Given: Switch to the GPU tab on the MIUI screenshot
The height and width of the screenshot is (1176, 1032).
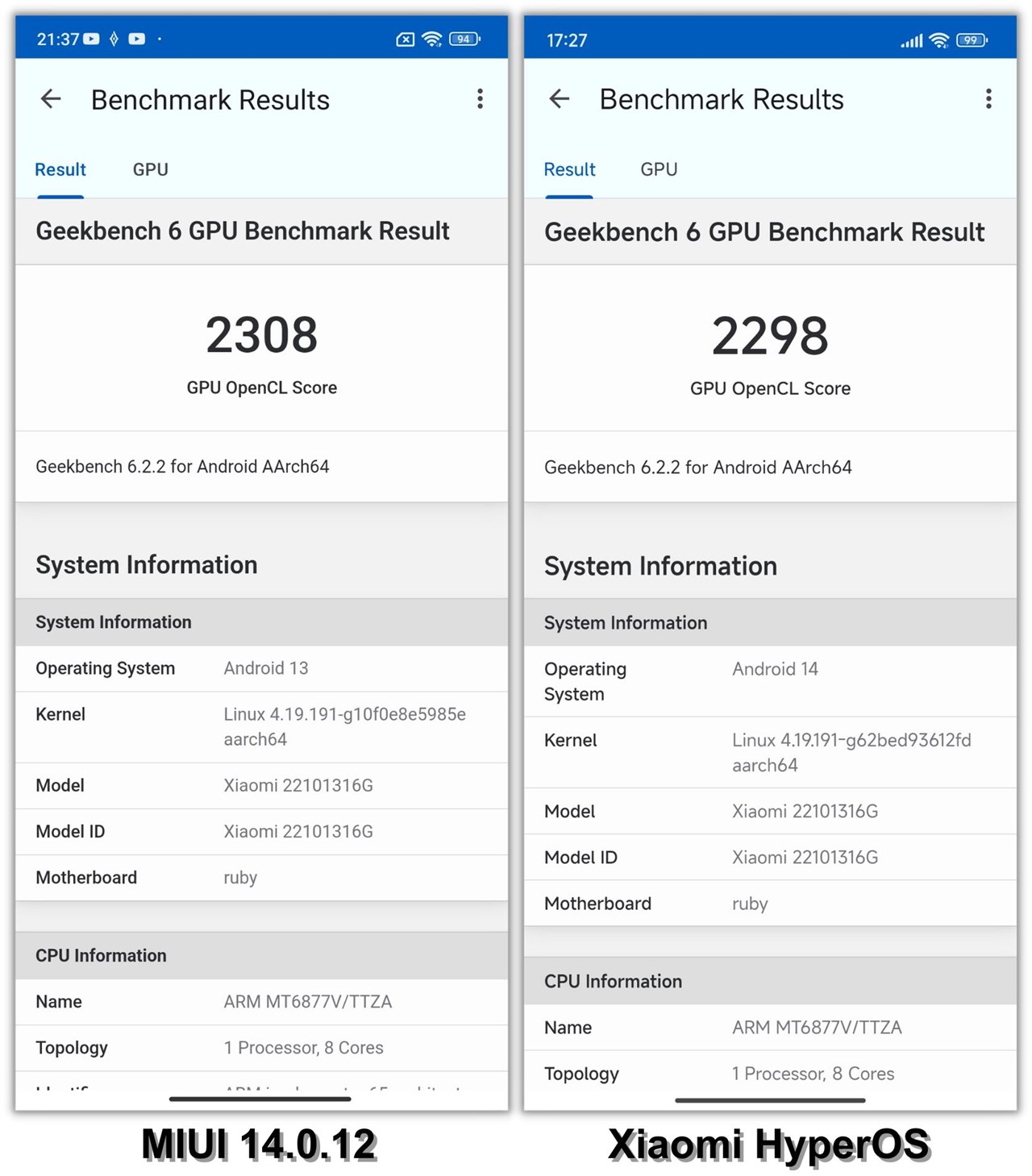Looking at the screenshot, I should click(x=150, y=169).
